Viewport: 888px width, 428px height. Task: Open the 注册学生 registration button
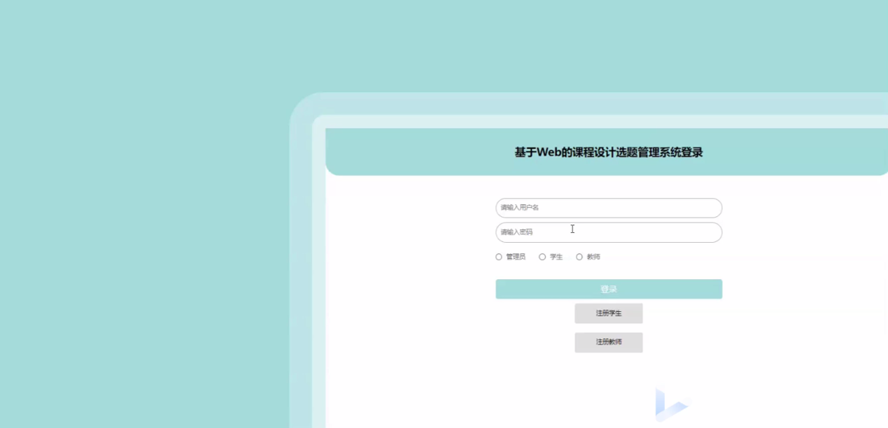[x=609, y=313]
